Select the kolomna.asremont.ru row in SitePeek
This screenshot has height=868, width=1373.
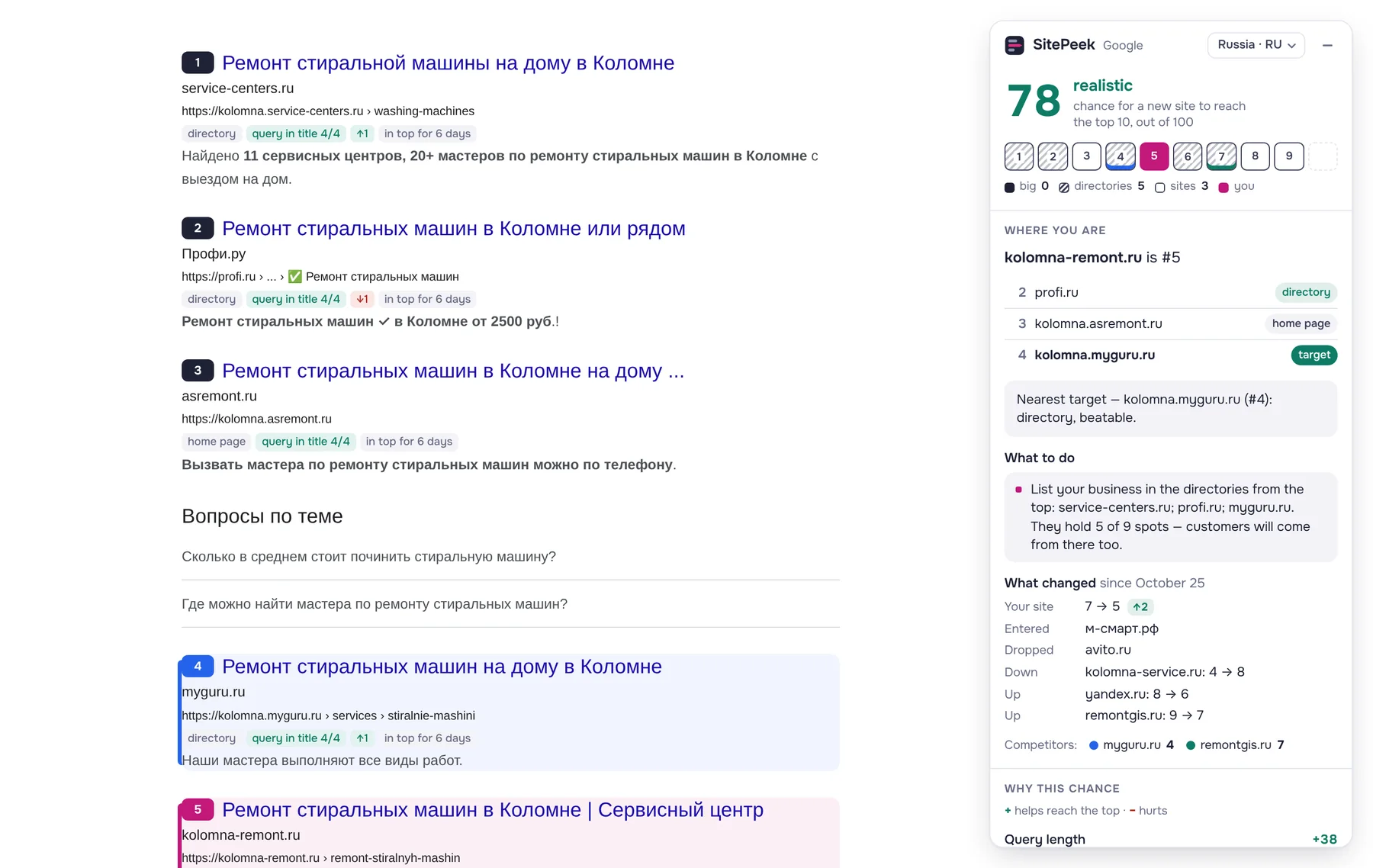[1171, 323]
